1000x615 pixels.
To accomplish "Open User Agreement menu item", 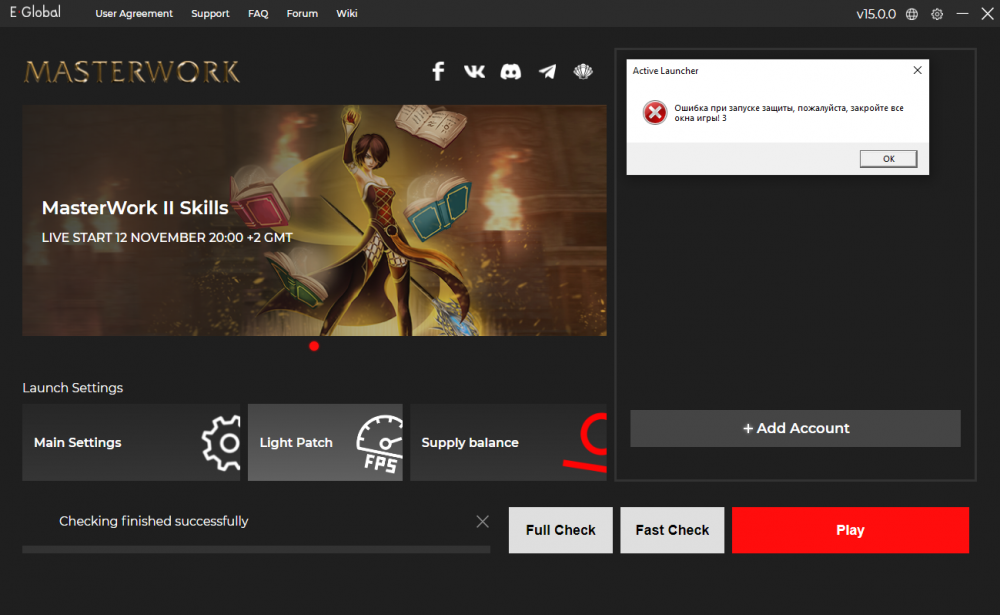I will click(134, 14).
